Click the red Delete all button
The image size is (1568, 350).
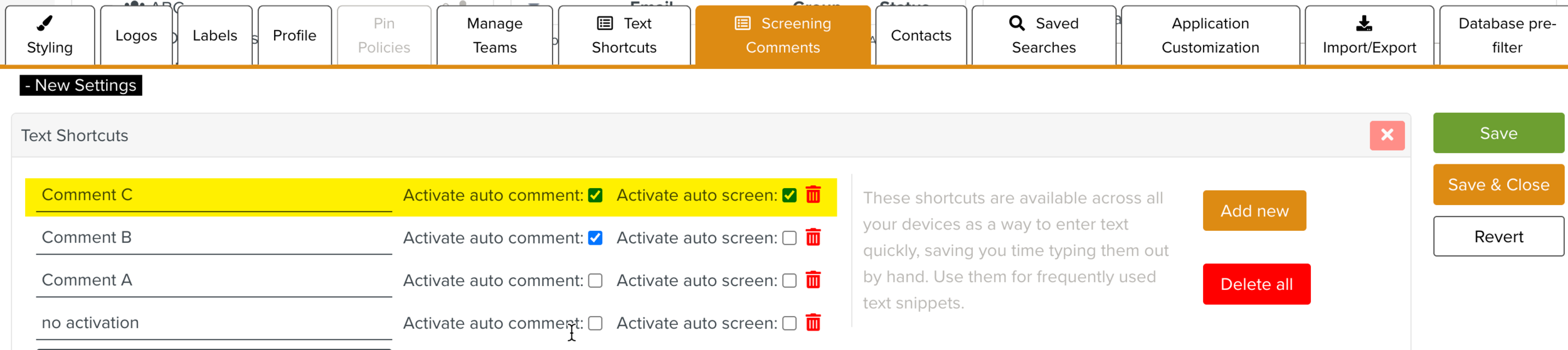1256,284
